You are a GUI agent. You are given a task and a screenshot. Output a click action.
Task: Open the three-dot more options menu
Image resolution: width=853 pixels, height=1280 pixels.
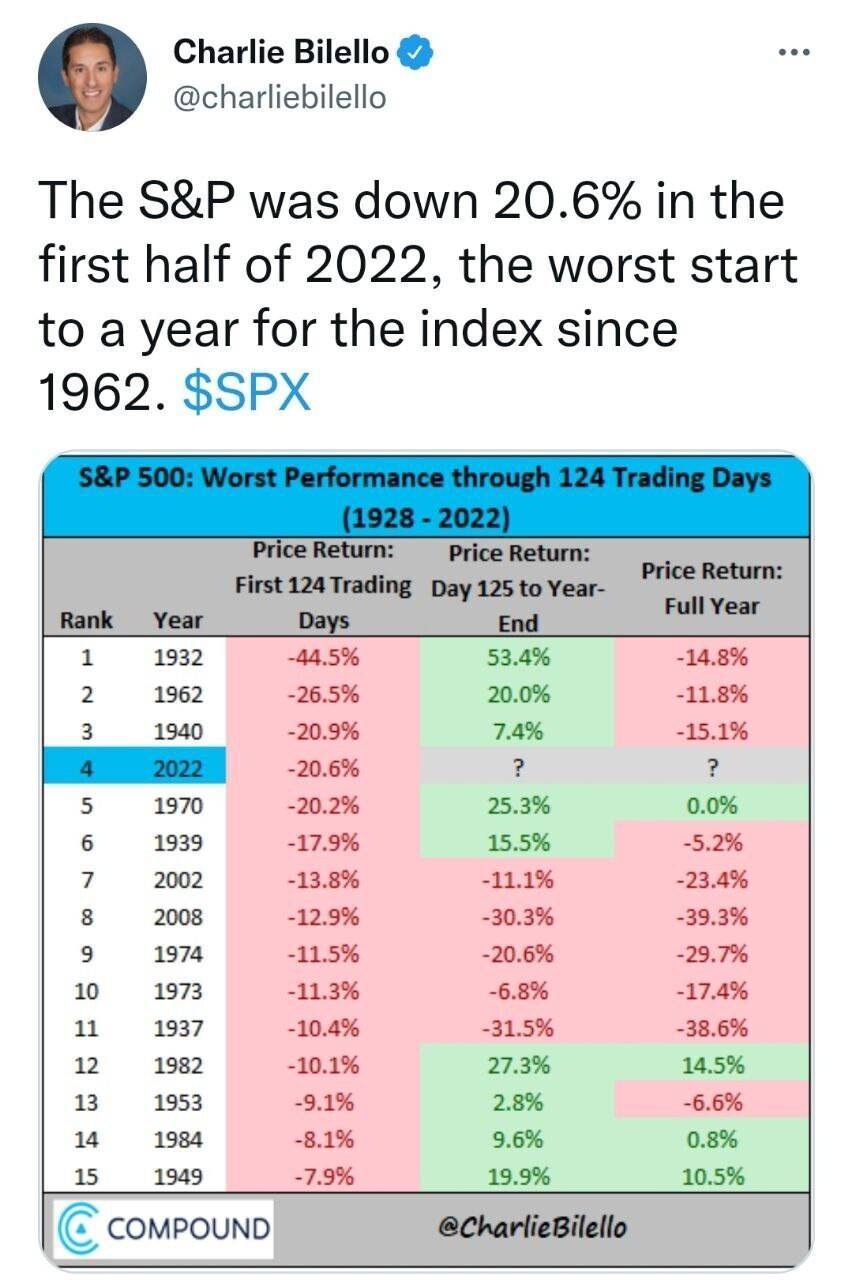[794, 50]
